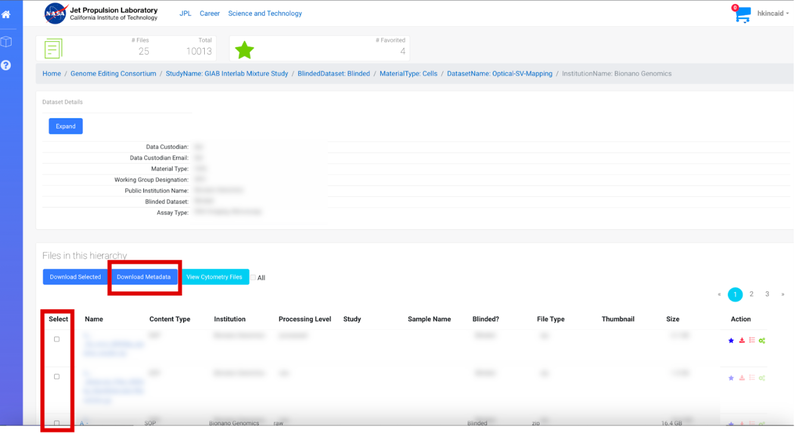Screen dimensions: 800x434
Task: Open the home icon in left sidebar
Action: (x=6, y=14)
